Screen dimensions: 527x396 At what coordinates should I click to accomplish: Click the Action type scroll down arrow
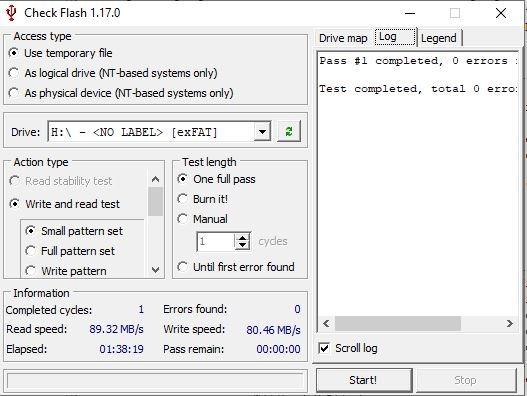pyautogui.click(x=155, y=270)
